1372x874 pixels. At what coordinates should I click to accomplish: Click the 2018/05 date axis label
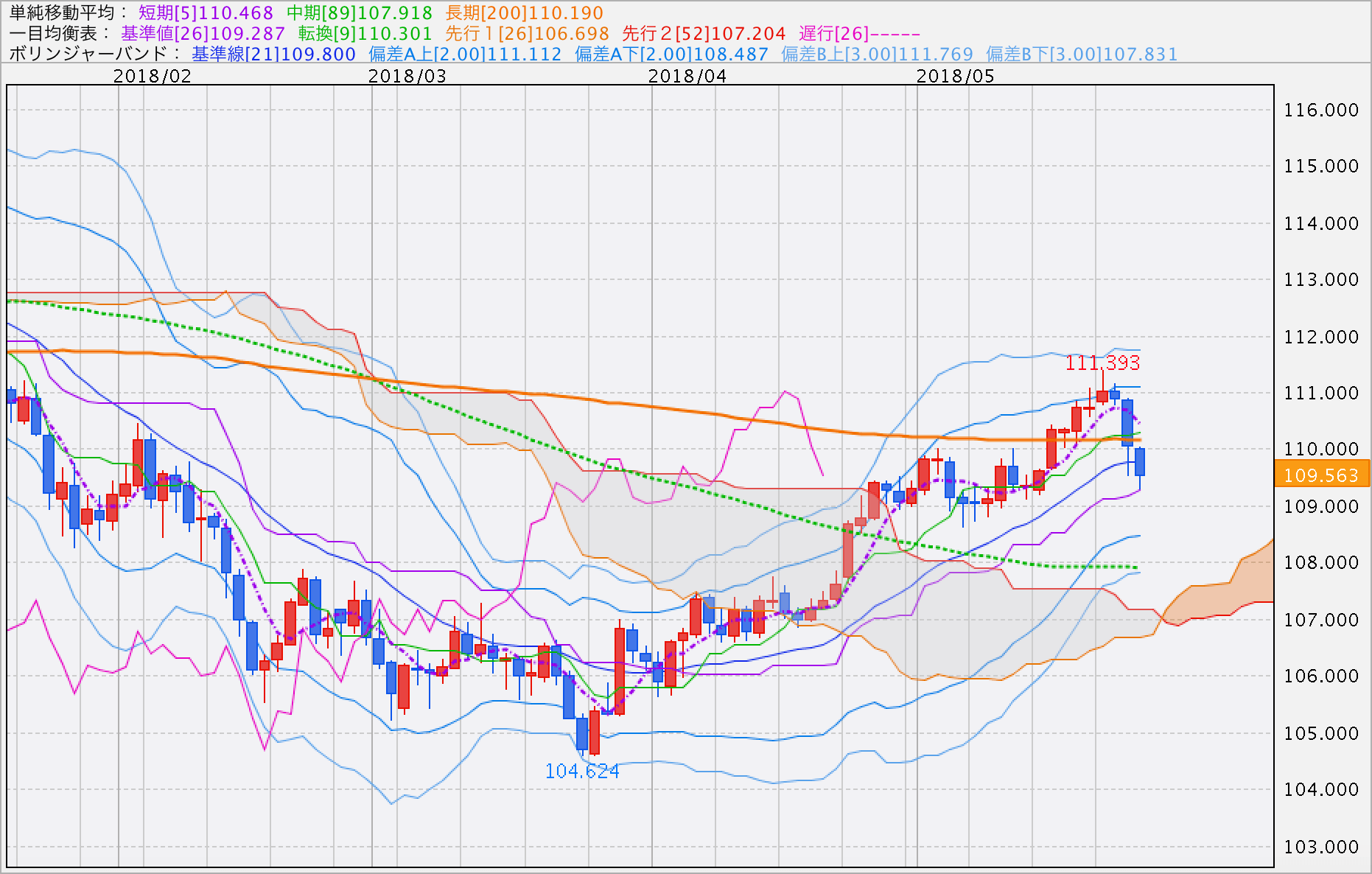pos(956,76)
